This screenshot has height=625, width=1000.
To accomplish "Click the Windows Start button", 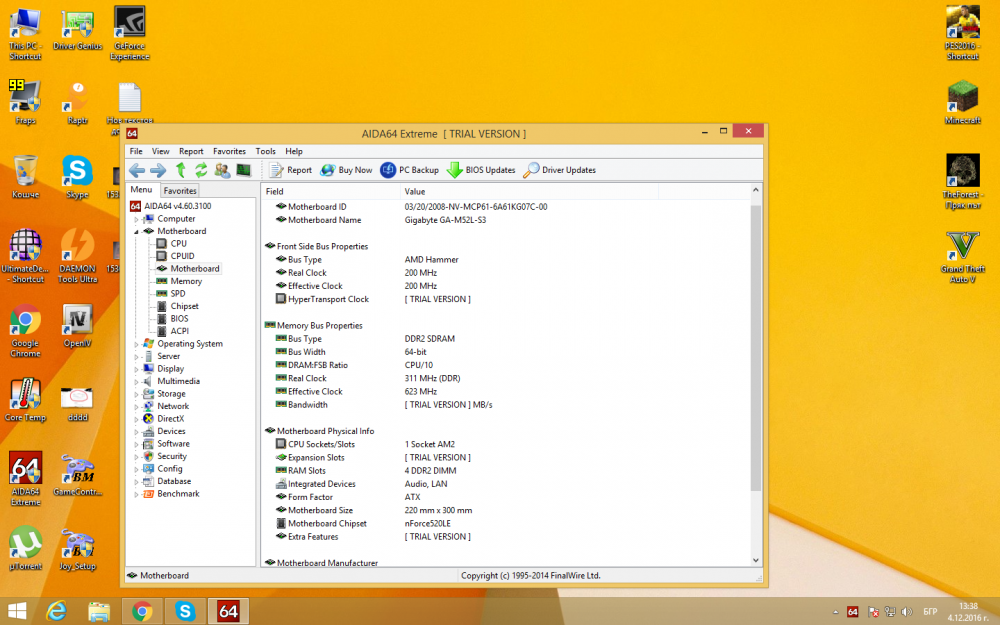I will [x=17, y=611].
